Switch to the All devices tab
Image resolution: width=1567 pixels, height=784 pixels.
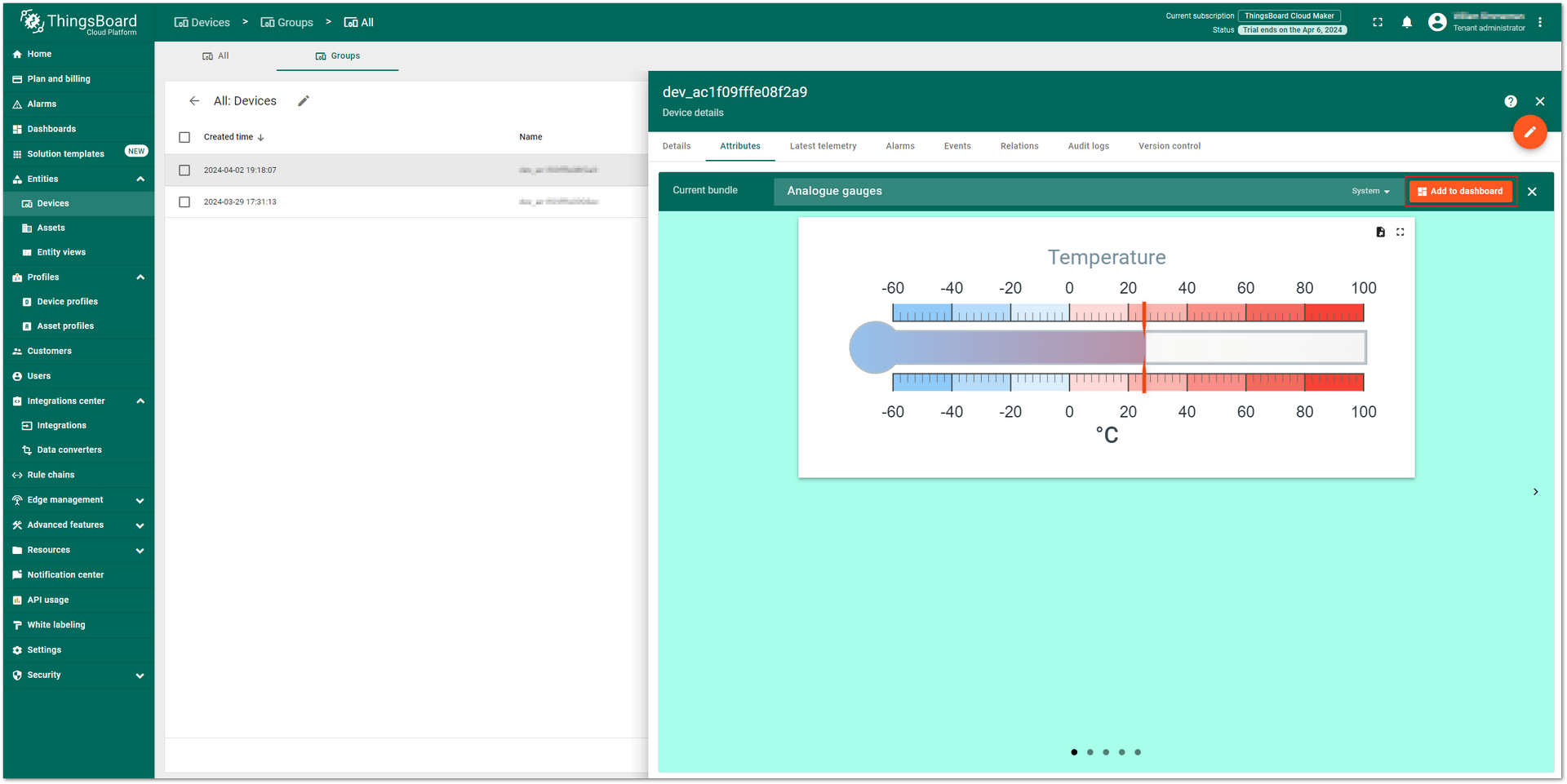[215, 55]
